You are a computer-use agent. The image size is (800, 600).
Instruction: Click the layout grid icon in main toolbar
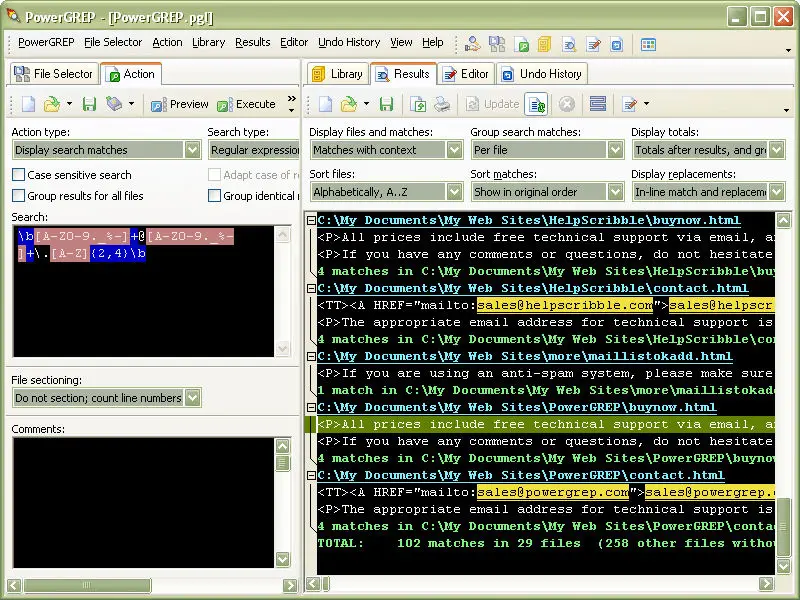pyautogui.click(x=648, y=44)
